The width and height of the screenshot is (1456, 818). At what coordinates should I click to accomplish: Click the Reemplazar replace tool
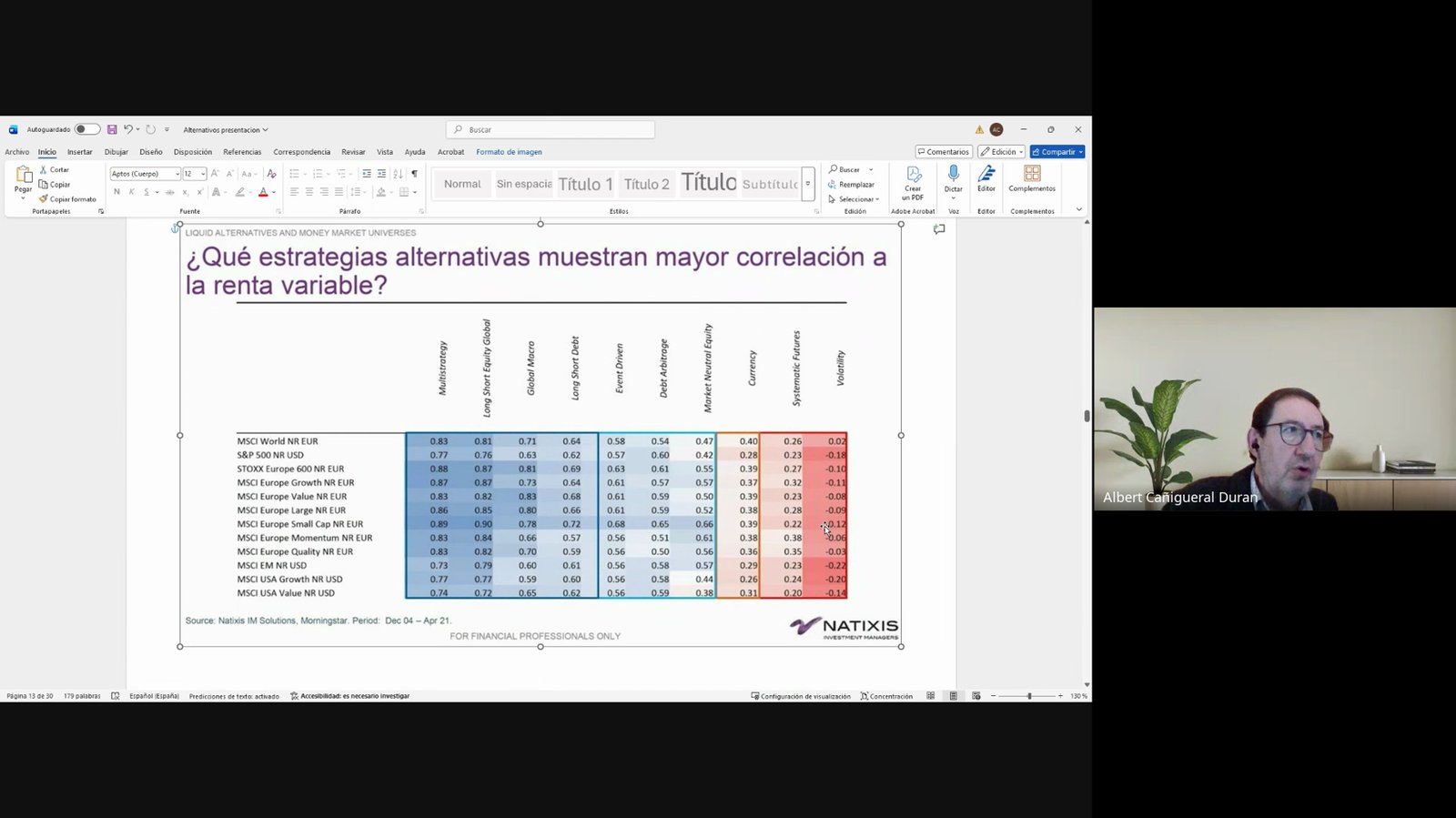point(851,185)
